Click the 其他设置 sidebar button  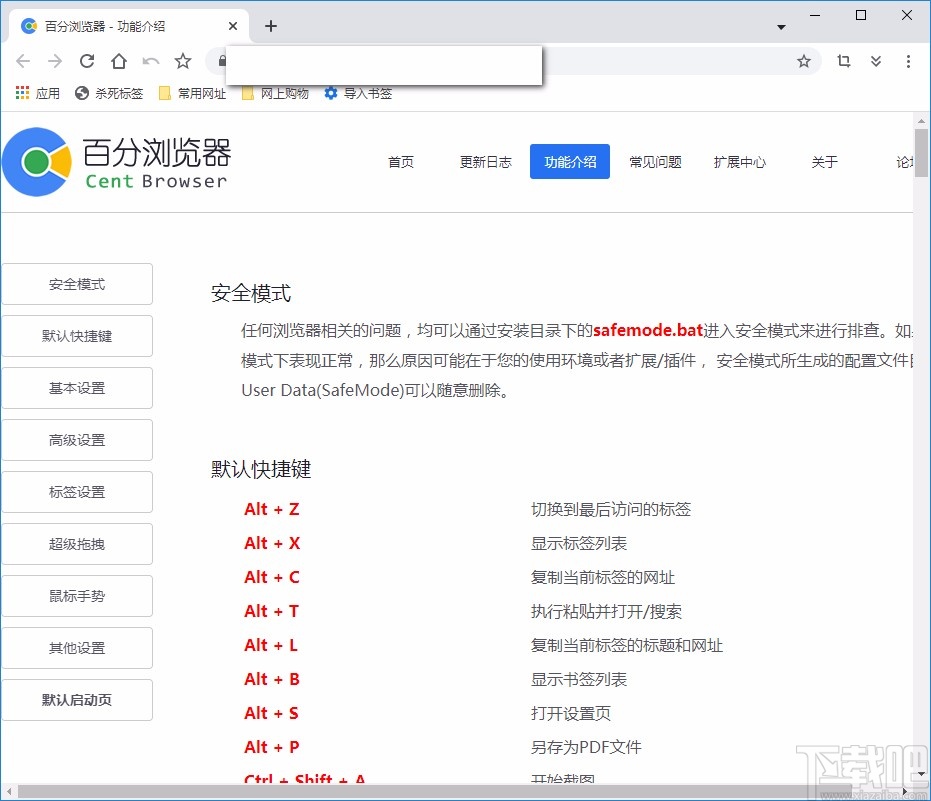77,648
